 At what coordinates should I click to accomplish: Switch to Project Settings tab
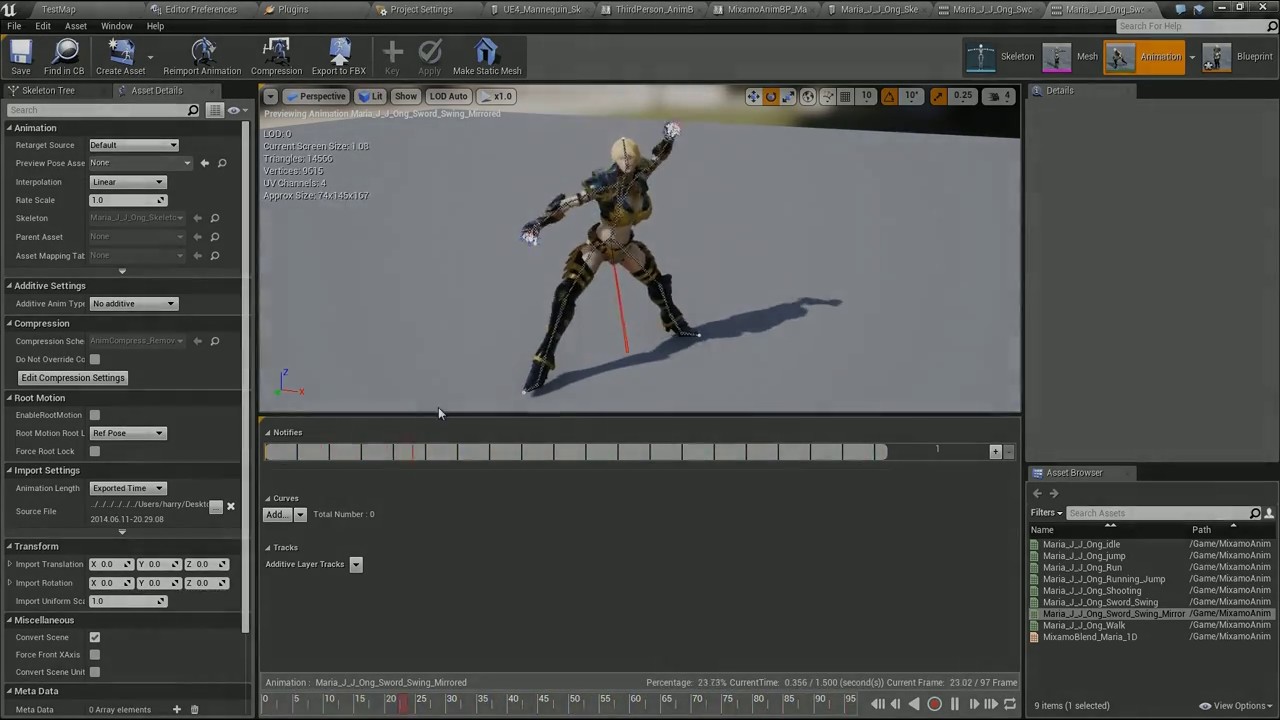click(421, 9)
